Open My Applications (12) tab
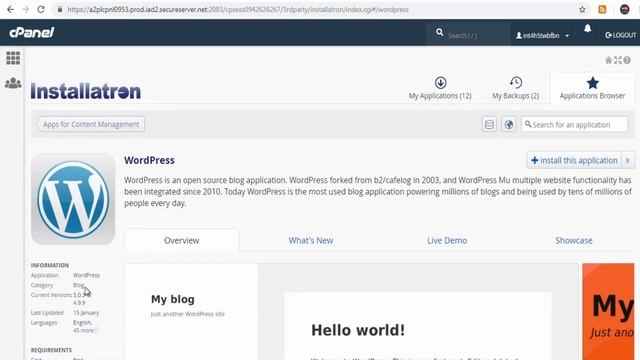The width and height of the screenshot is (640, 360). pos(440,88)
